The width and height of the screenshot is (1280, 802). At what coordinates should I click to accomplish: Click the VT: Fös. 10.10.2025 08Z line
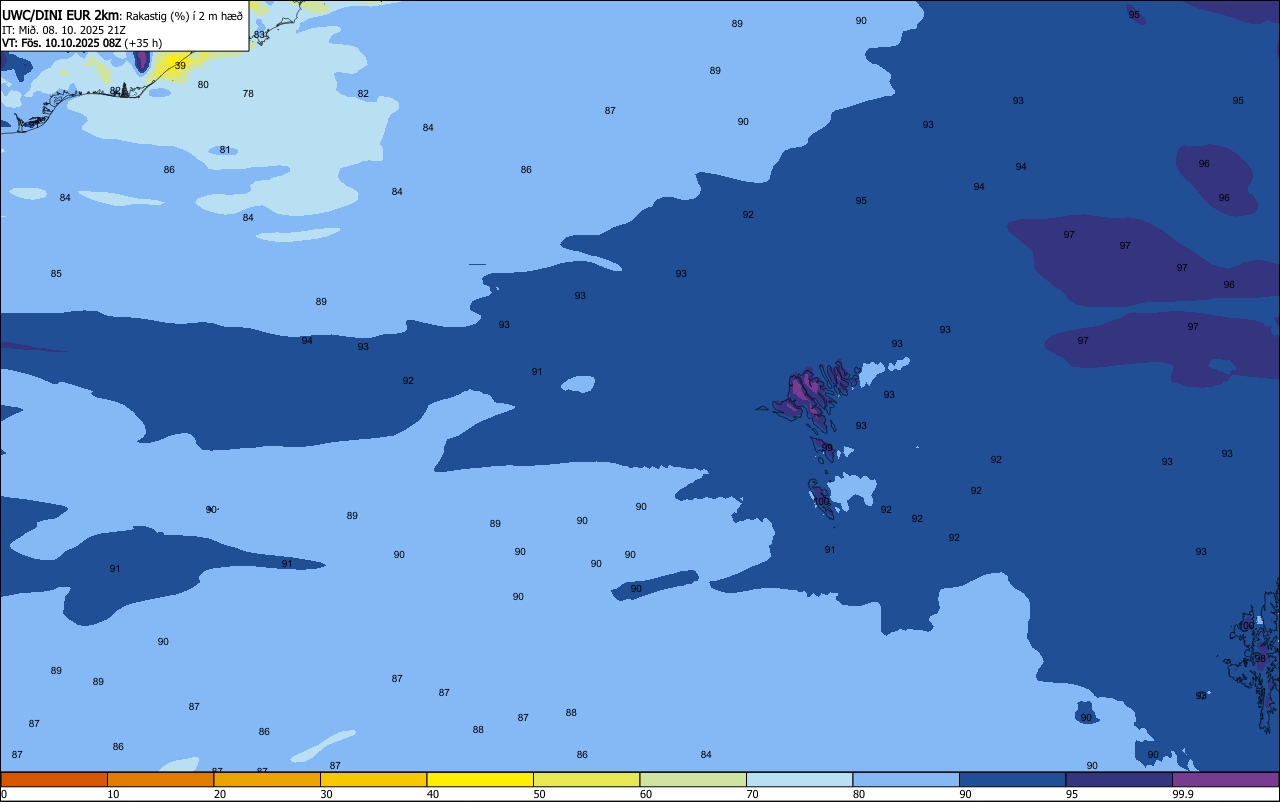click(62, 43)
